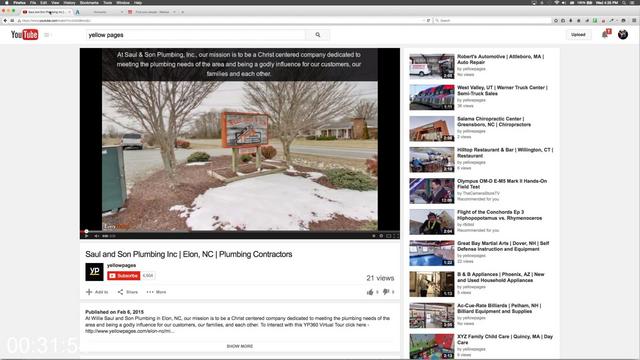Open the Share option below video
640x360 pixels.
(x=128, y=292)
